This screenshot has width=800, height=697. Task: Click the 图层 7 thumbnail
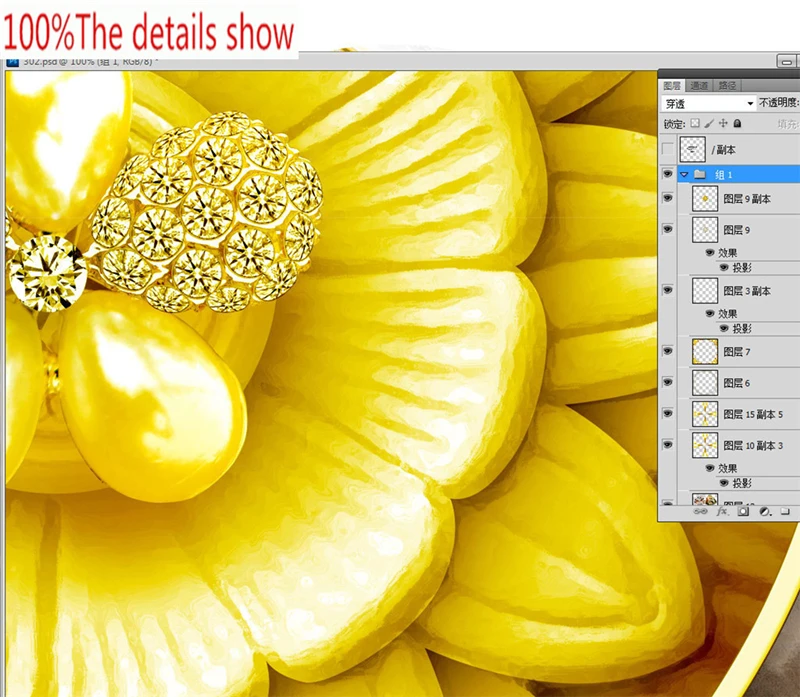705,352
